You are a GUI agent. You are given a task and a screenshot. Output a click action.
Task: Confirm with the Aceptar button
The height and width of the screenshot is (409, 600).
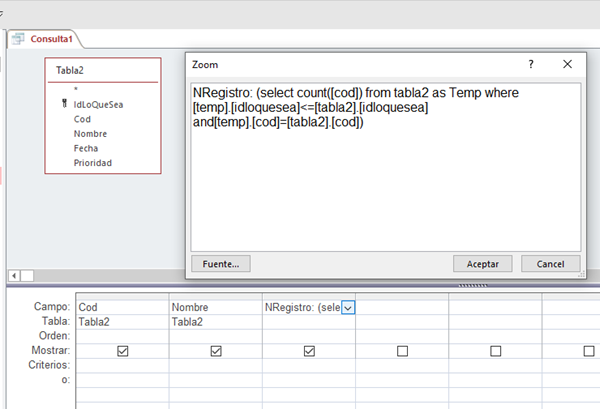[483, 264]
